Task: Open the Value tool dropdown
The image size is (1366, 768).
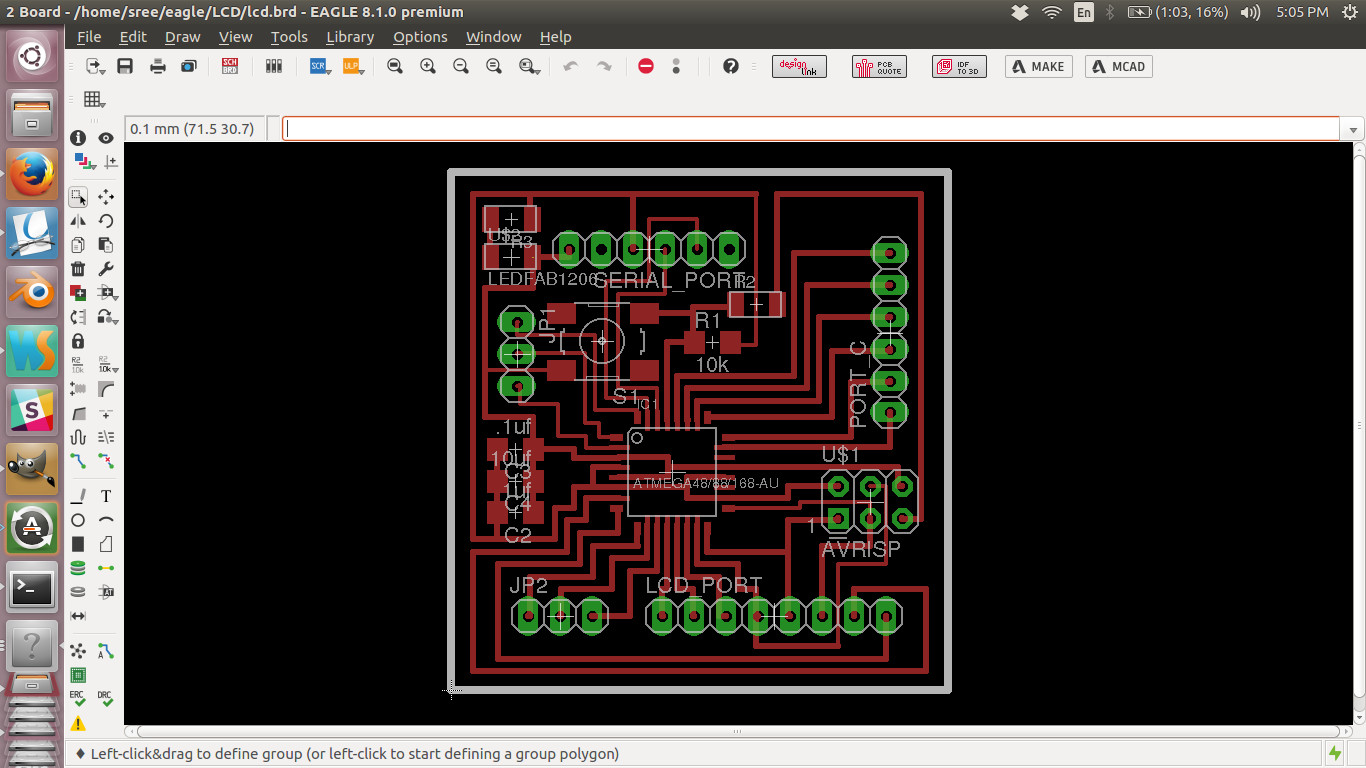Action: click(x=106, y=365)
